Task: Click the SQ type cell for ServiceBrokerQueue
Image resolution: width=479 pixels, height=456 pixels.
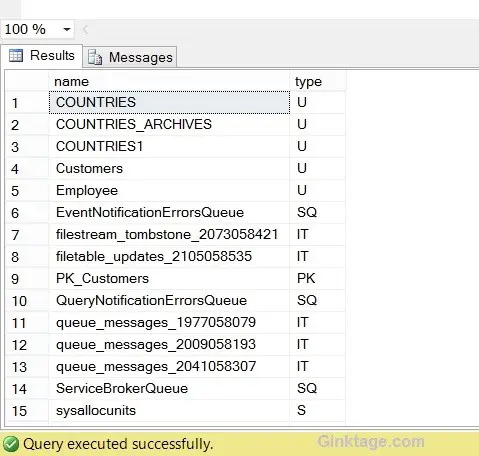Action: point(318,389)
